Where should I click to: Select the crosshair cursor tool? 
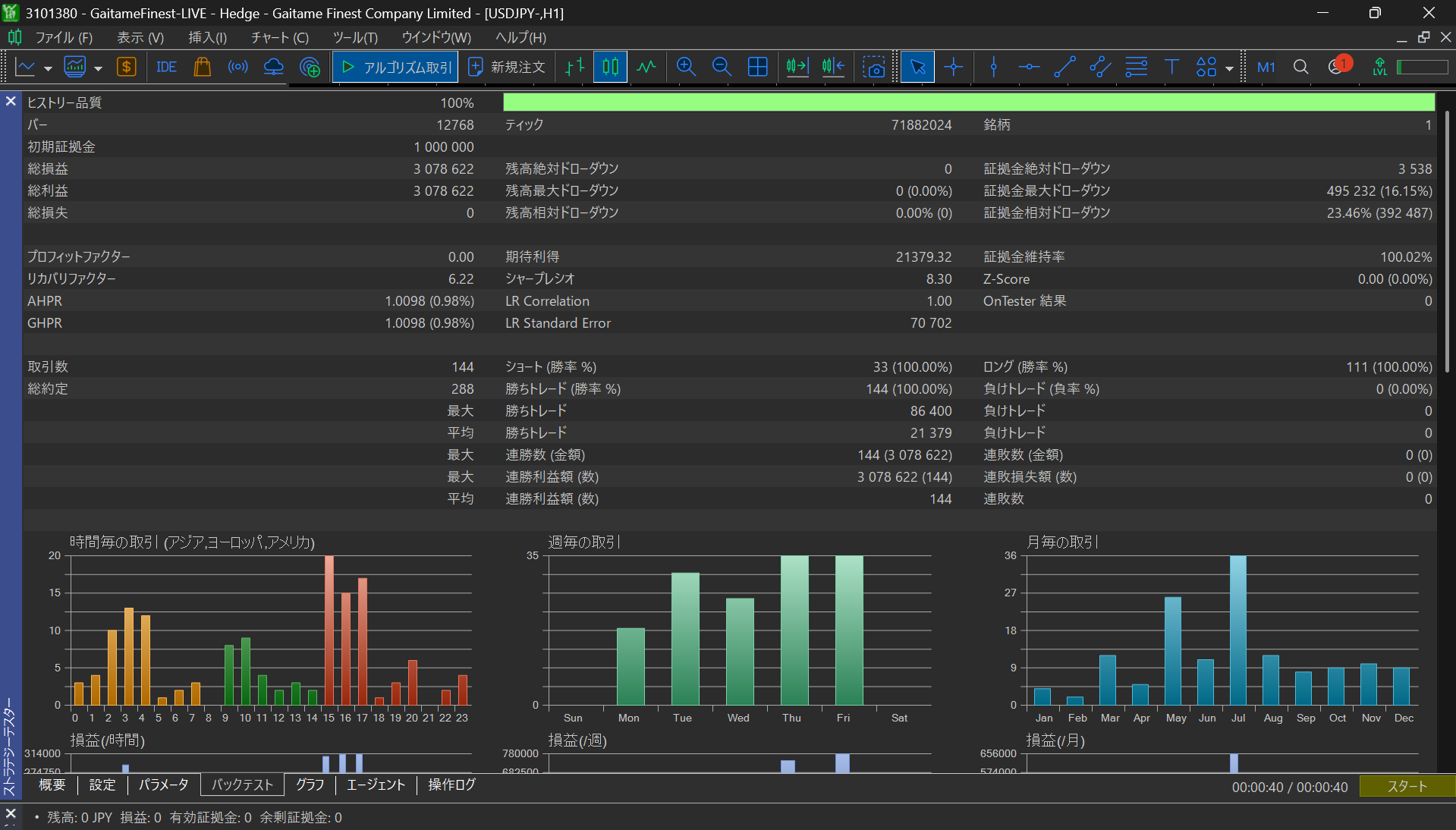point(954,67)
